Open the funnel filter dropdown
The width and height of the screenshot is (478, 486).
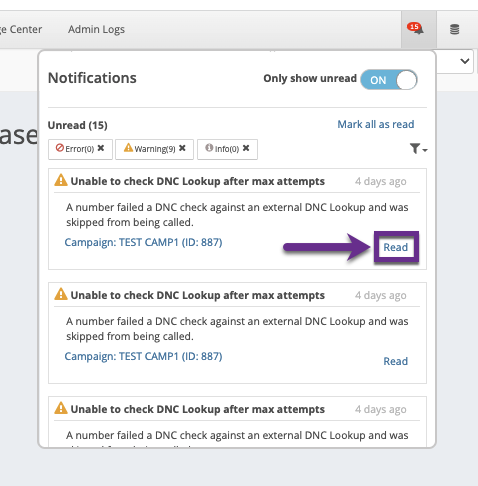418,149
